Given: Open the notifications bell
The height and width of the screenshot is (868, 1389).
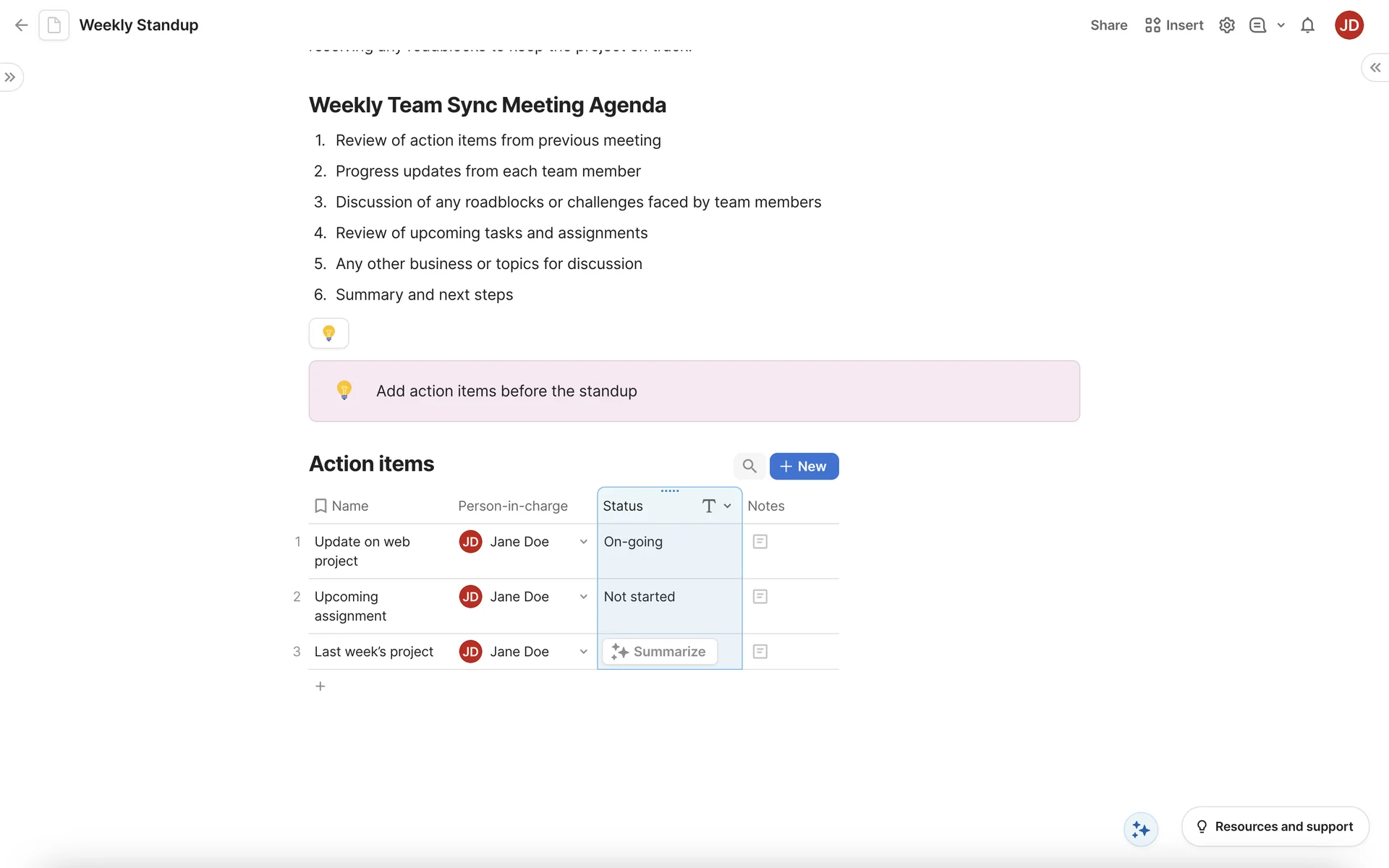Looking at the screenshot, I should (1307, 25).
